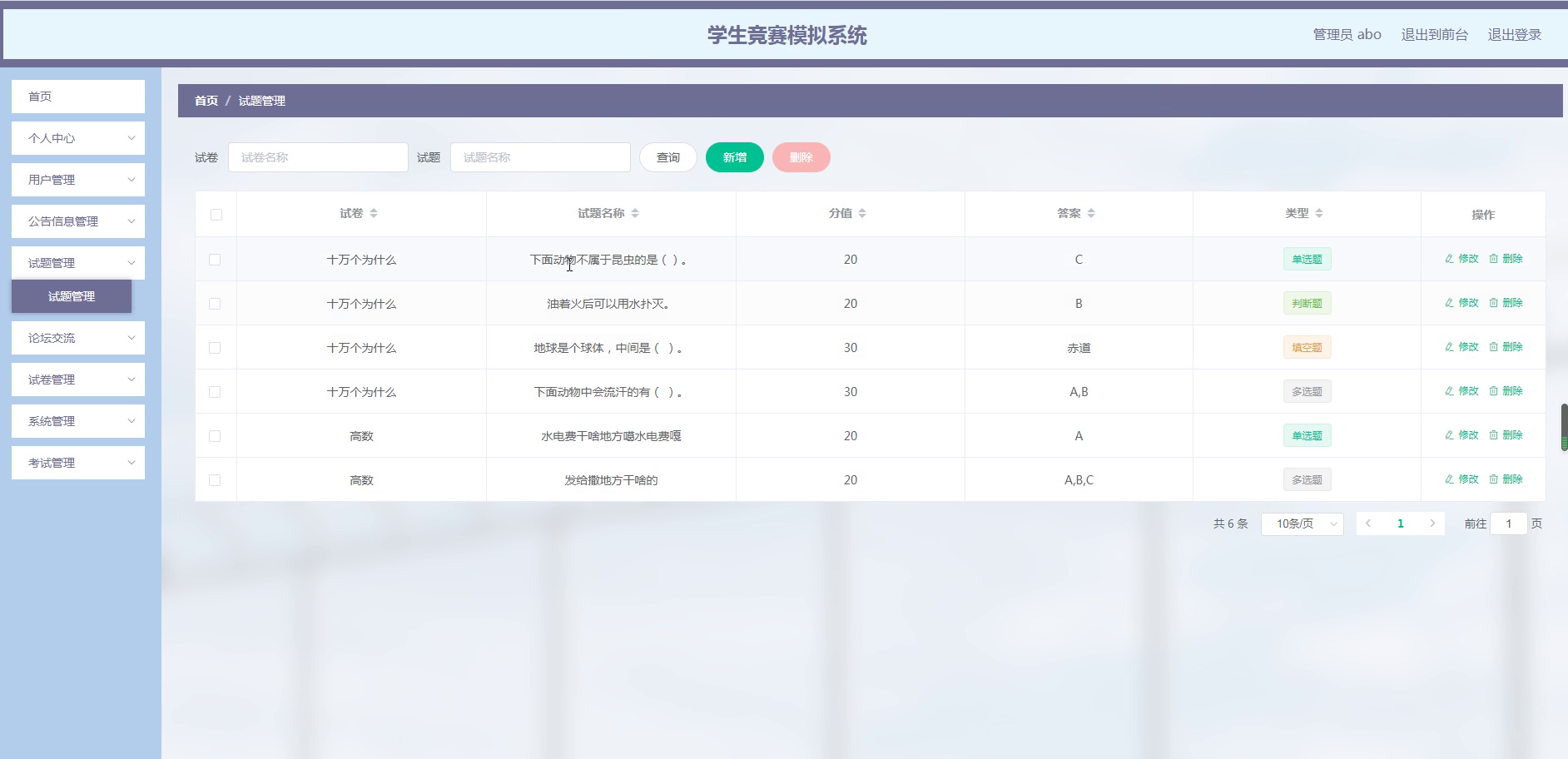1568x759 pixels.
Task: Click the pink 删除 batch button
Action: click(801, 157)
